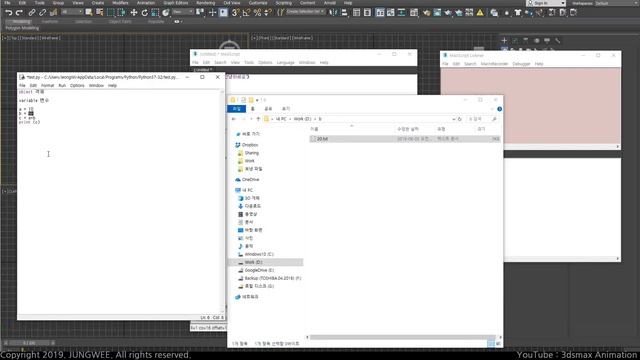Open MacroRecorder menu in MAXScript Listener
This screenshot has width=640, height=360.
[494, 64]
